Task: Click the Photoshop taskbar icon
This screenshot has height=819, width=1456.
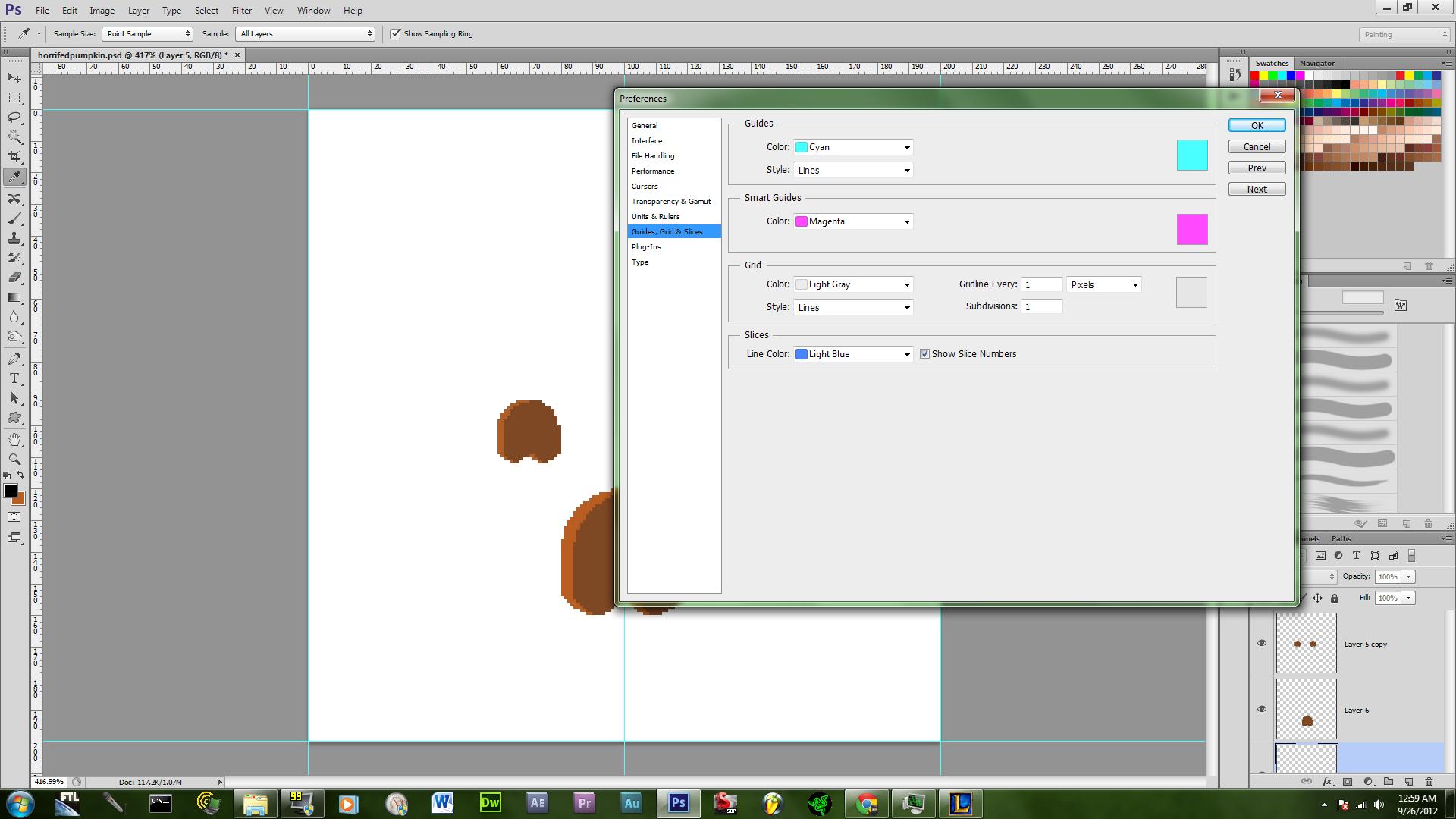Action: click(x=677, y=803)
